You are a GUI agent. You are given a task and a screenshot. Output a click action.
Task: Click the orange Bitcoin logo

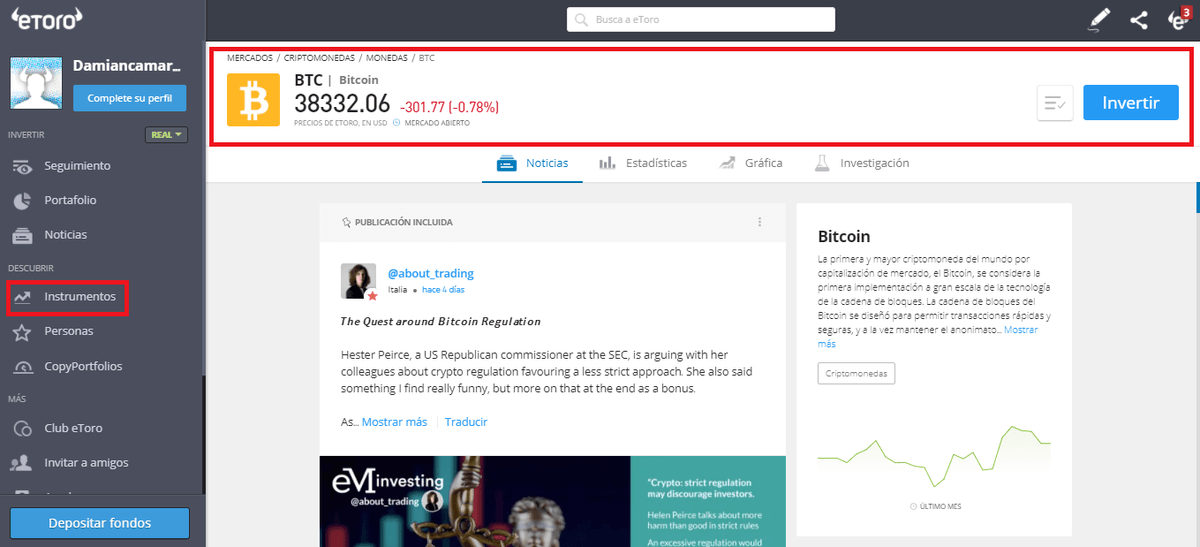coord(253,100)
